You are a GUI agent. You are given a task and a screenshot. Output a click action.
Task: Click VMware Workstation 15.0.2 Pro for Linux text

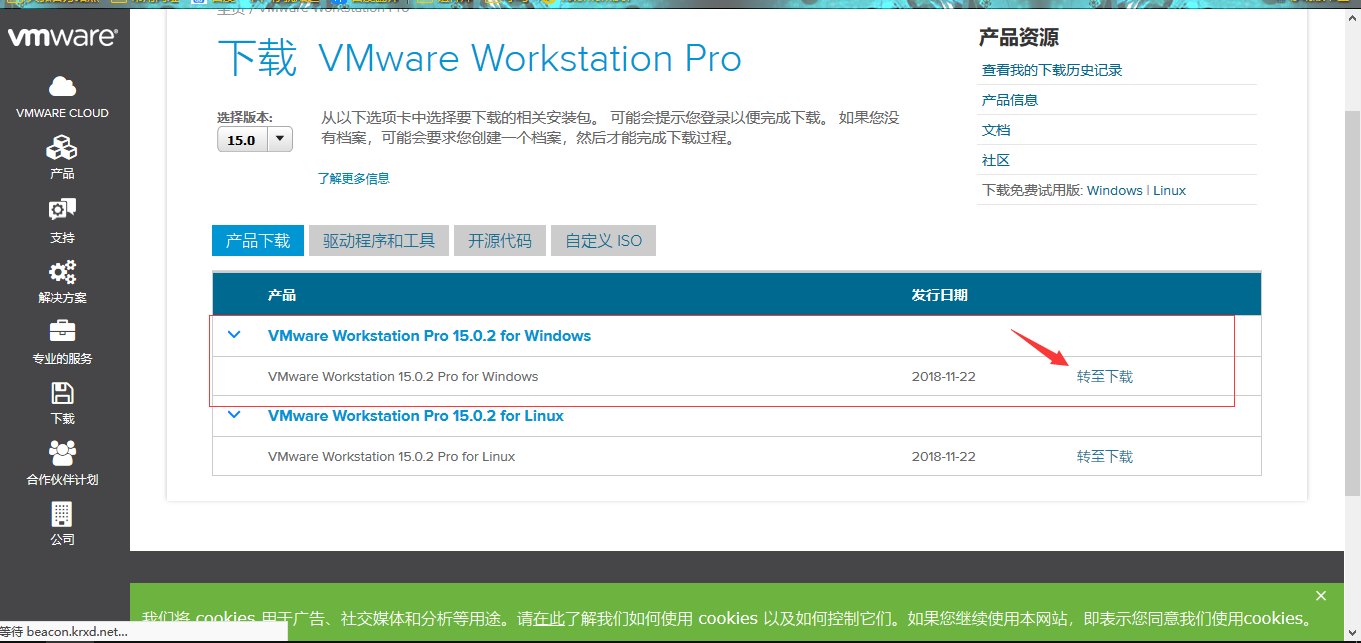coord(392,457)
